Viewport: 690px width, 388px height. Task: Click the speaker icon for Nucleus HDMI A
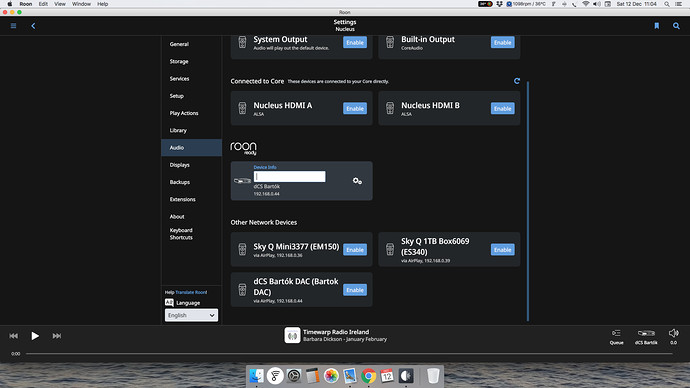click(x=242, y=108)
